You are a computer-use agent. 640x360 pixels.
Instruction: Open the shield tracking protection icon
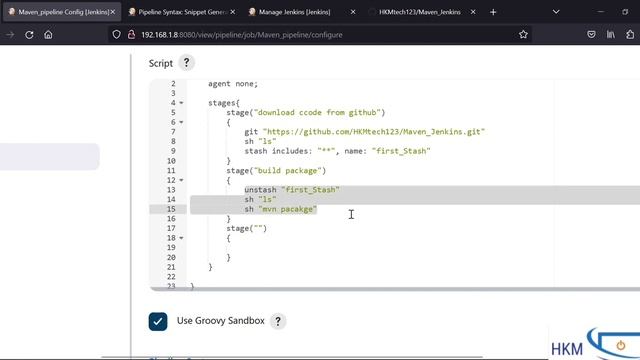click(x=116, y=35)
